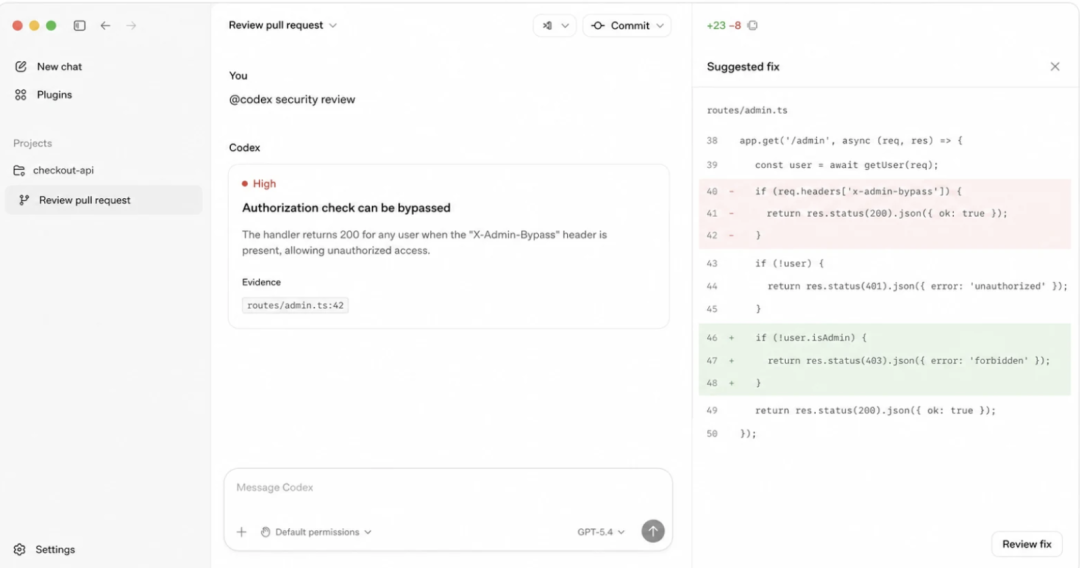Click added line 47 forbidden response

pos(884,360)
